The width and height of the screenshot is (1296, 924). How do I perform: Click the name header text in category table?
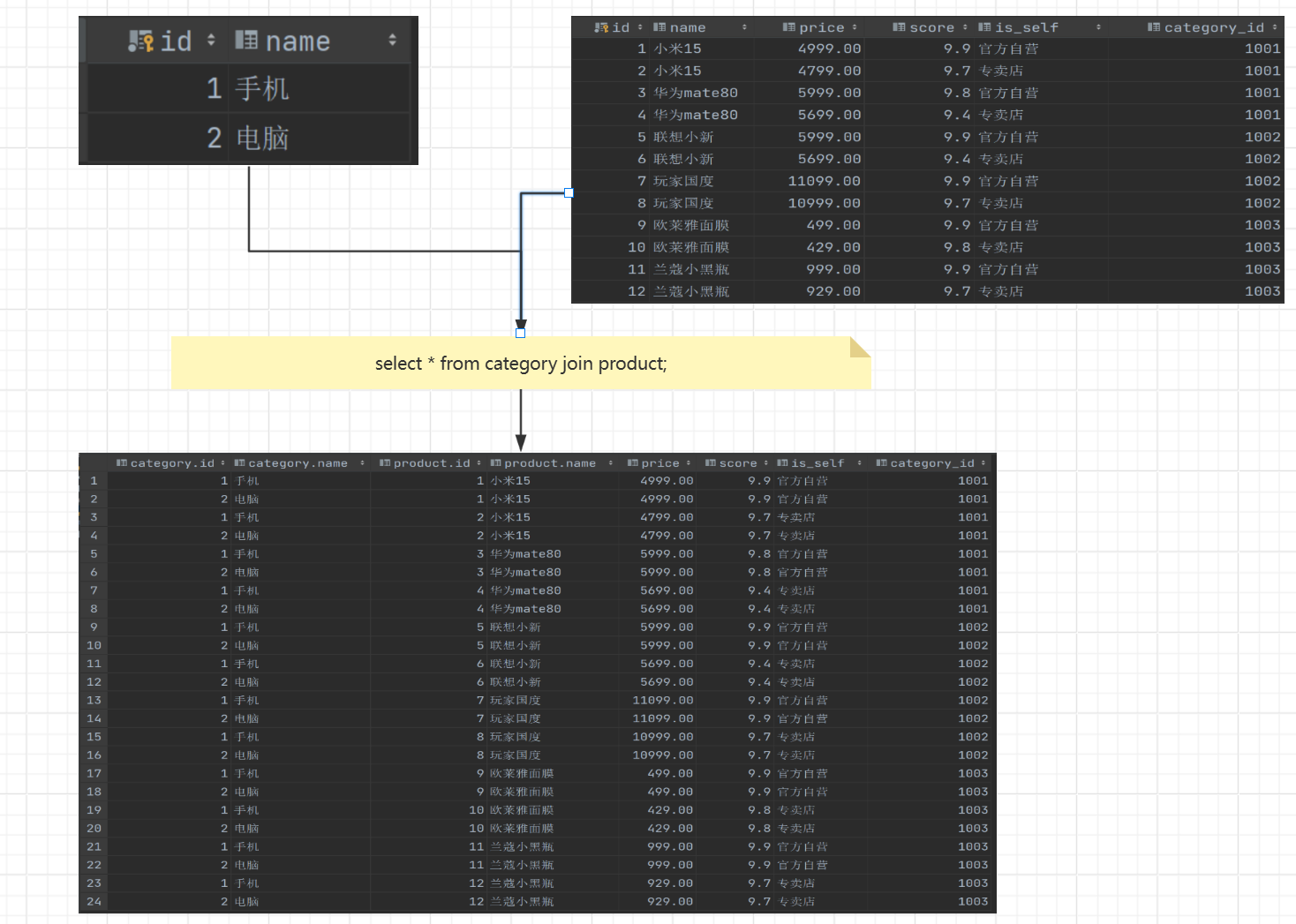click(x=298, y=41)
